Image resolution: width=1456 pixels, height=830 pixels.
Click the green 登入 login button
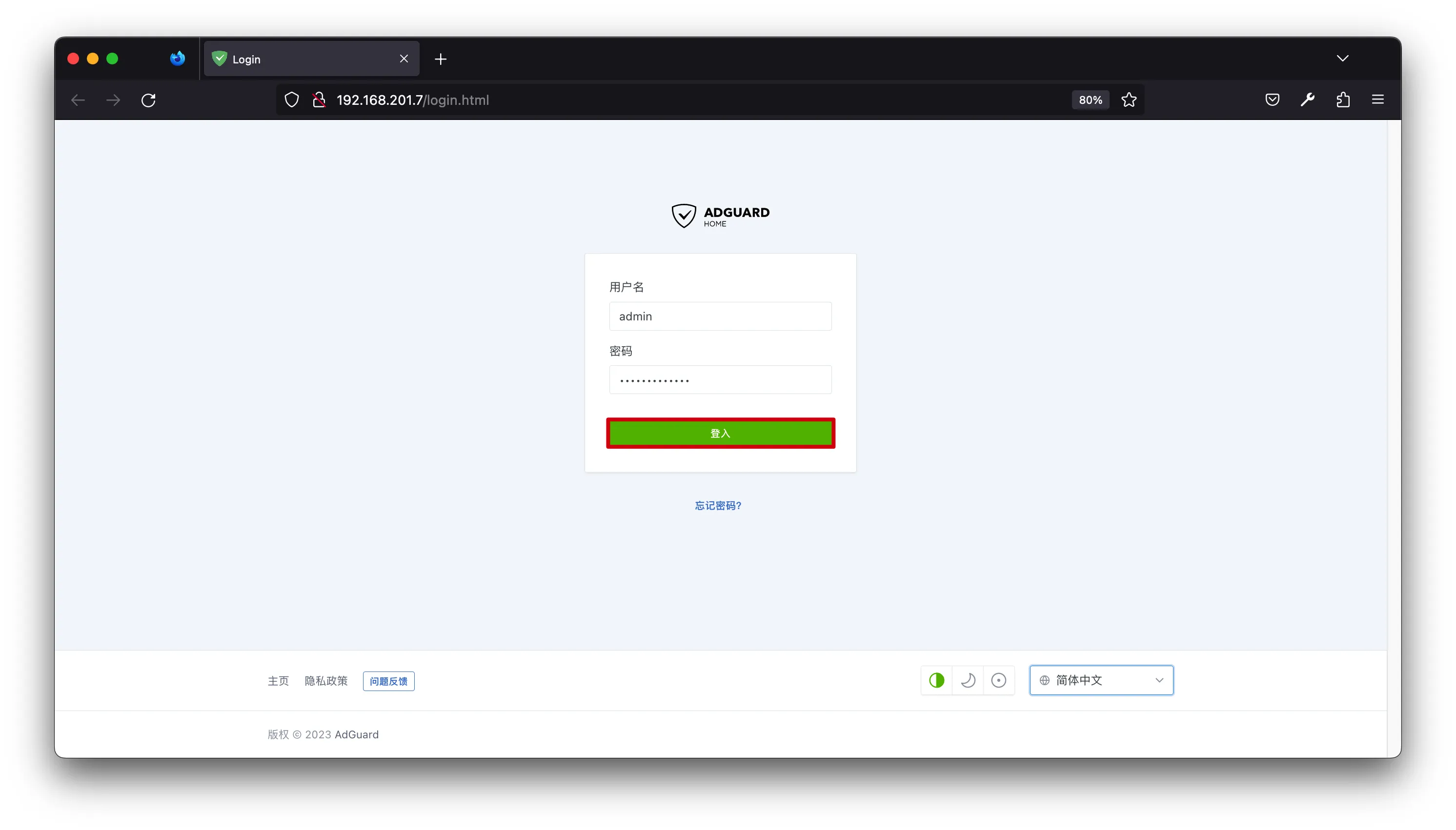[720, 433]
